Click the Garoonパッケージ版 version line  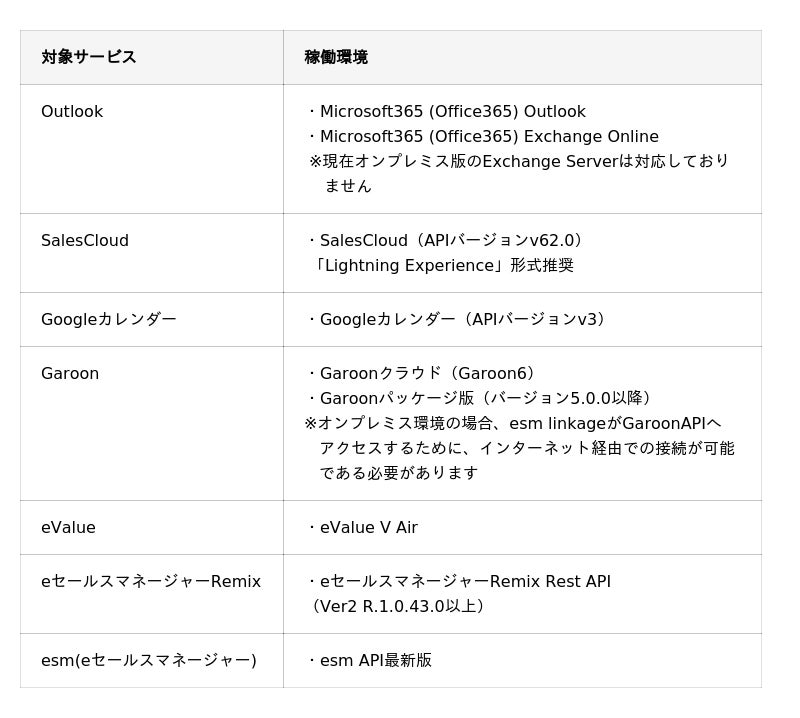[482, 399]
